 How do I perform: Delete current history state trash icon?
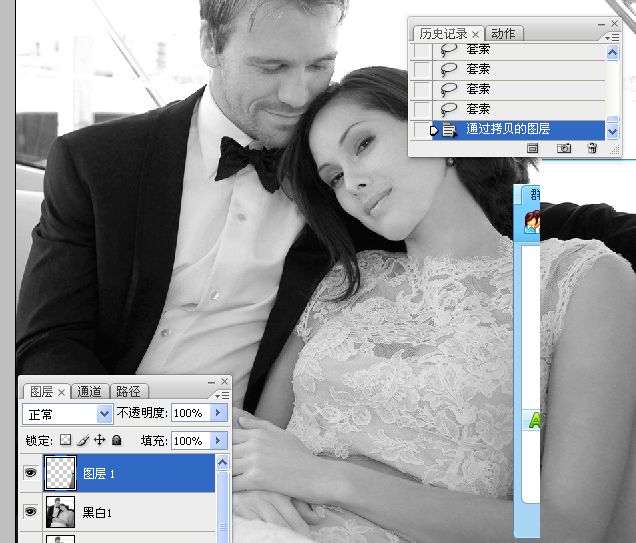pos(592,148)
